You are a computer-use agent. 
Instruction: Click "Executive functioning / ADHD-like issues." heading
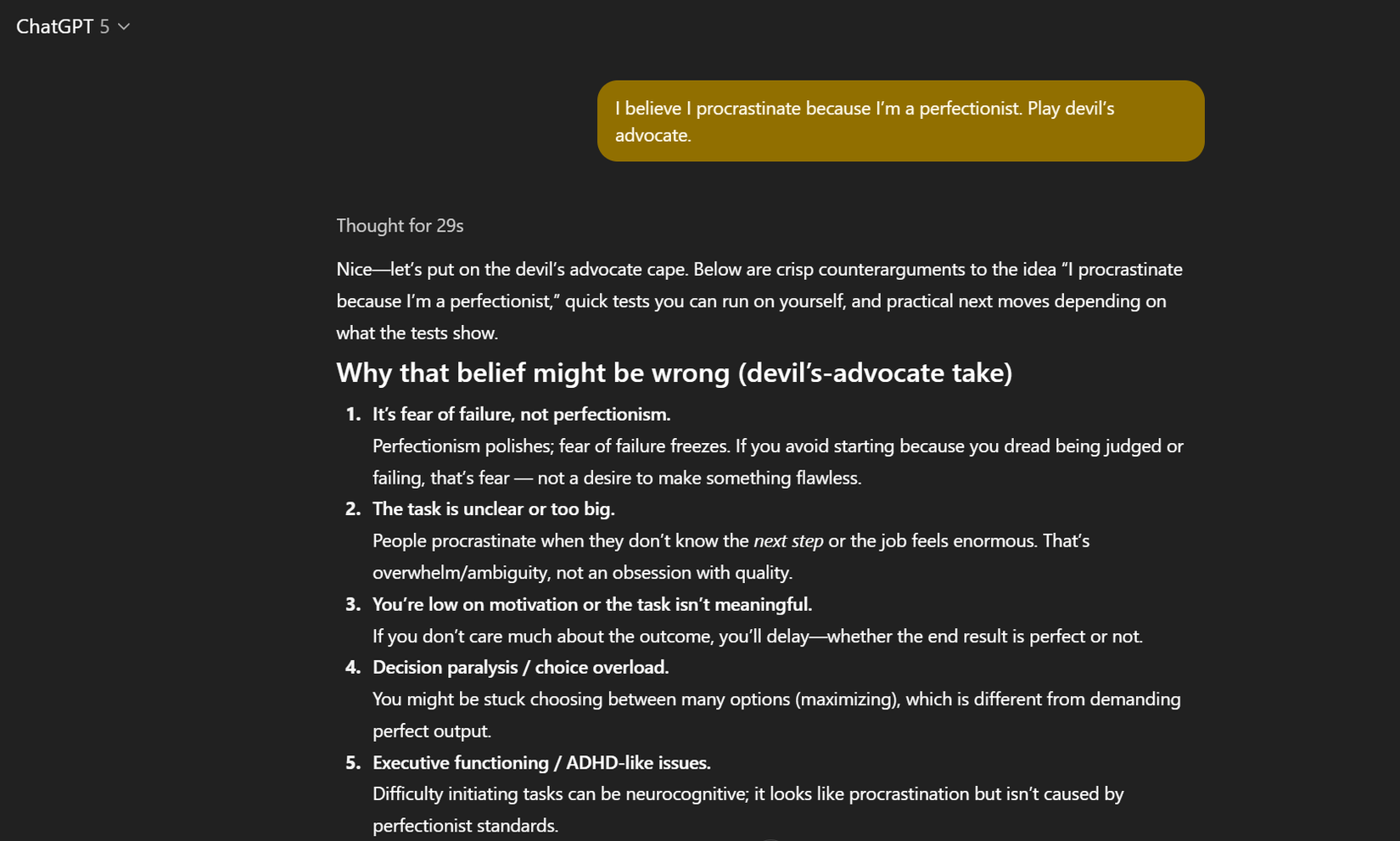click(x=541, y=763)
